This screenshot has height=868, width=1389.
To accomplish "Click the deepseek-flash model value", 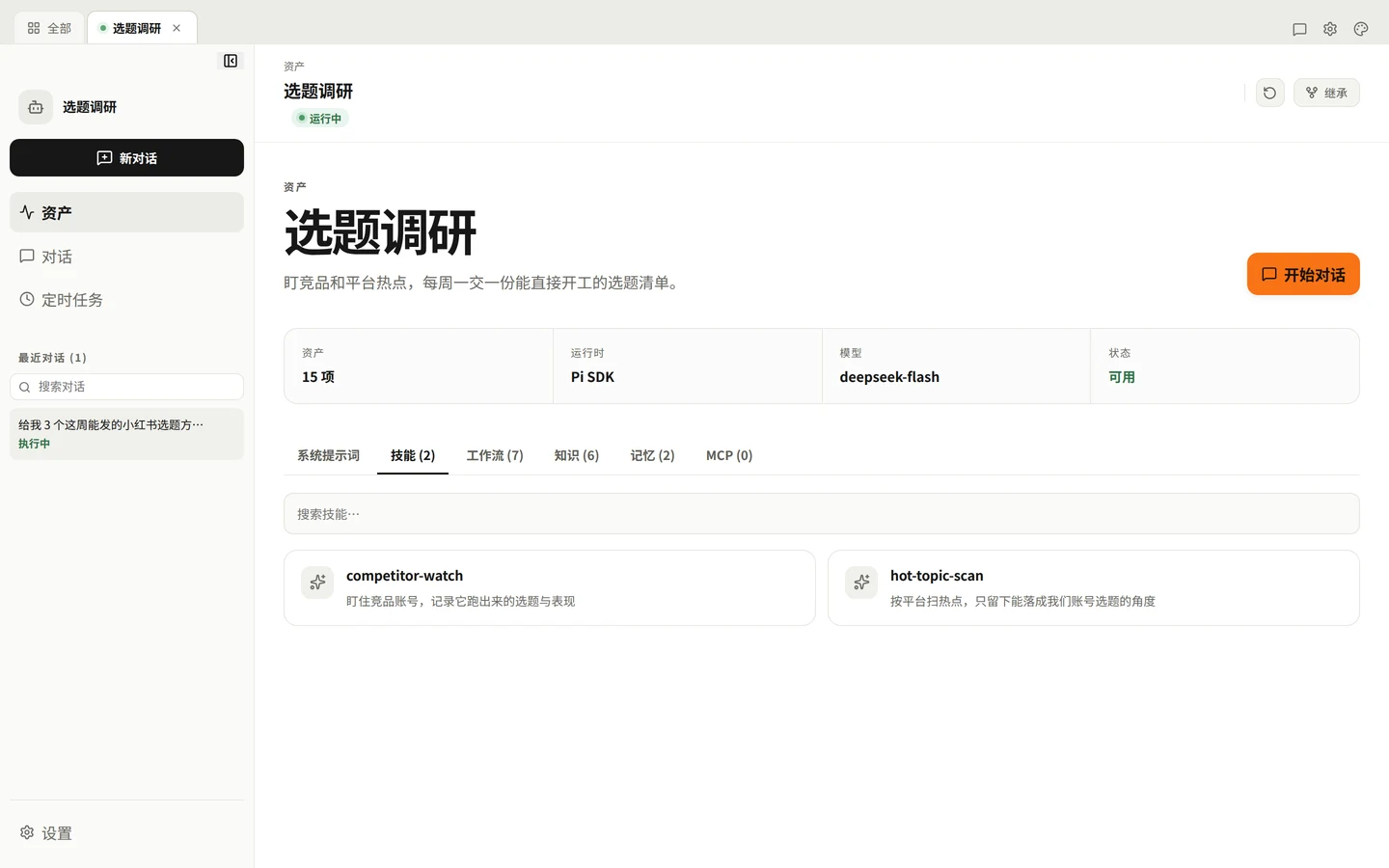I will click(889, 377).
